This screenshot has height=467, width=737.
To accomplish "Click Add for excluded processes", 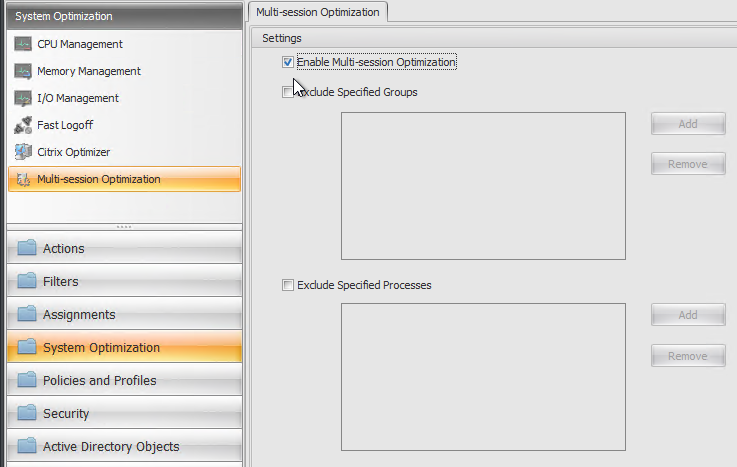I will [x=688, y=315].
